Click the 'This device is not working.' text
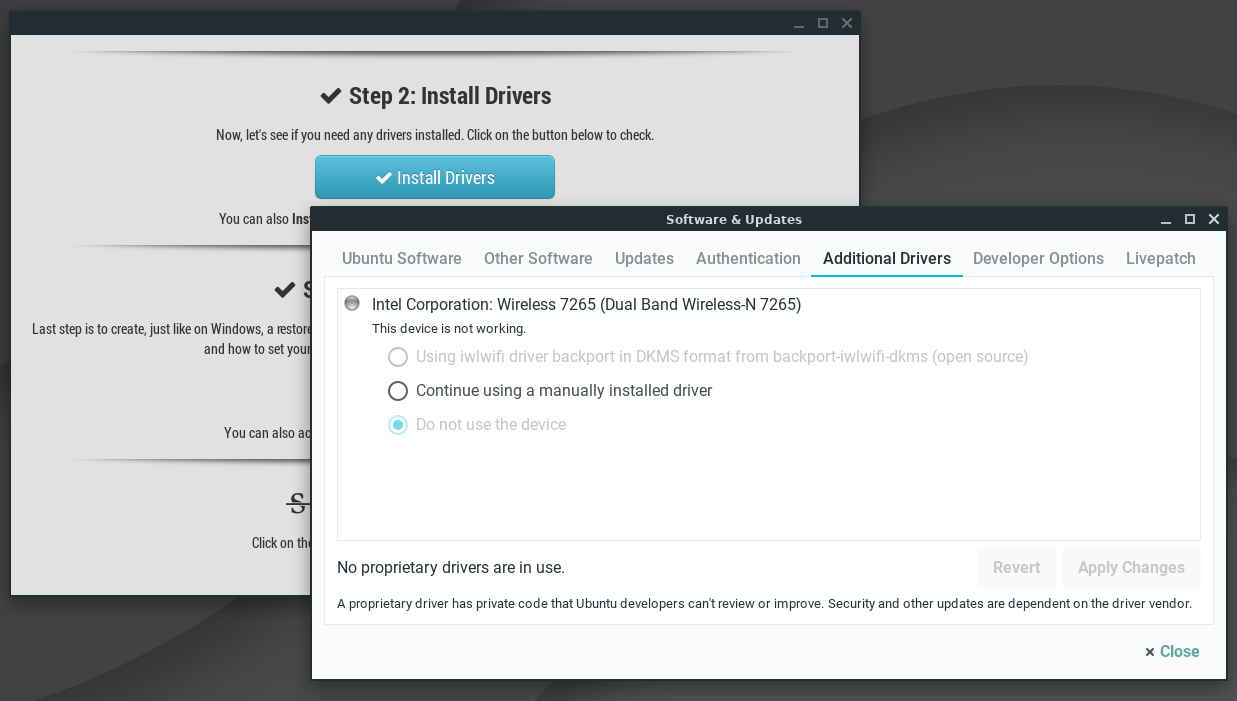This screenshot has height=701, width=1237. pos(449,328)
